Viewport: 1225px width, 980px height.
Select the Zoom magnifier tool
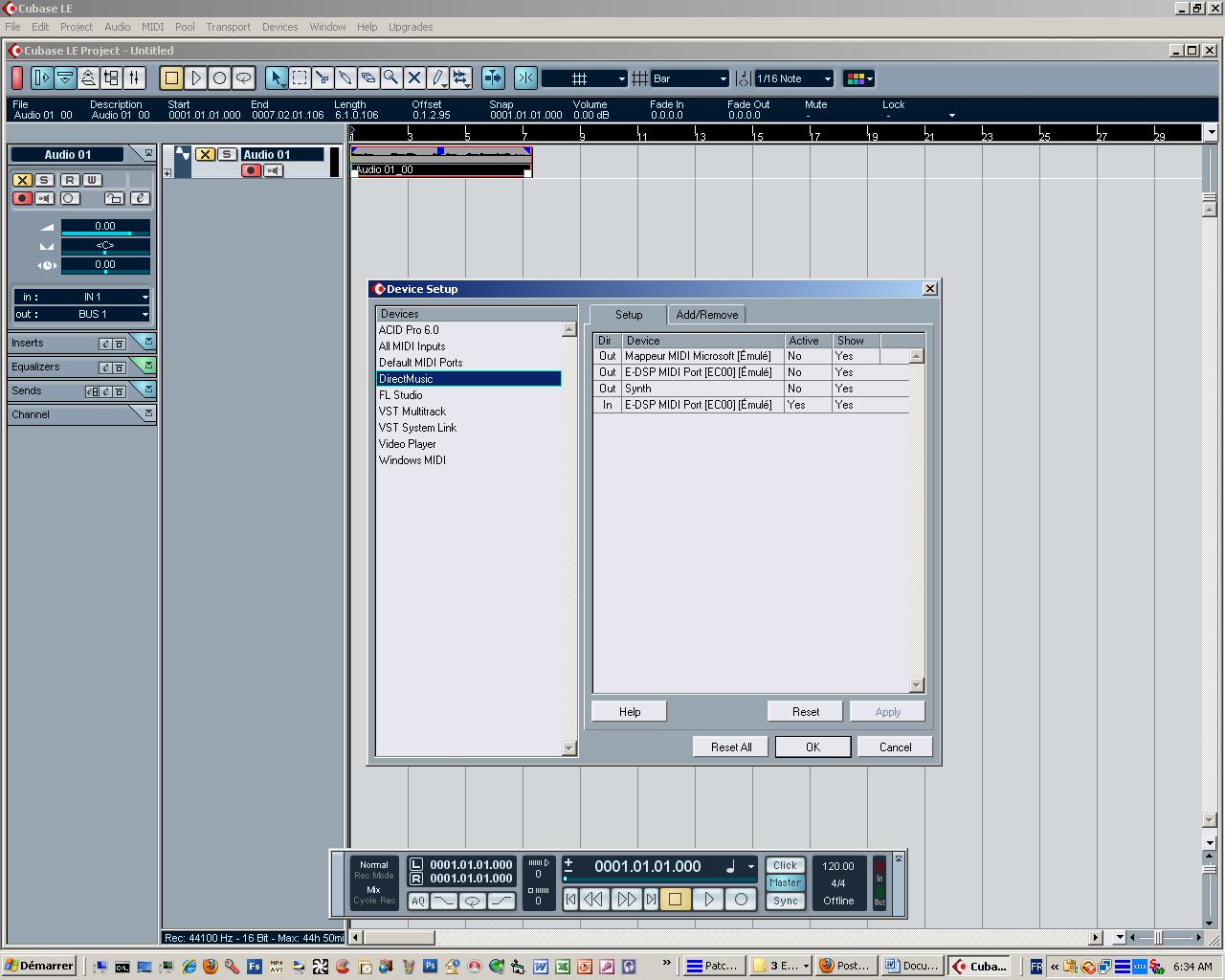391,78
